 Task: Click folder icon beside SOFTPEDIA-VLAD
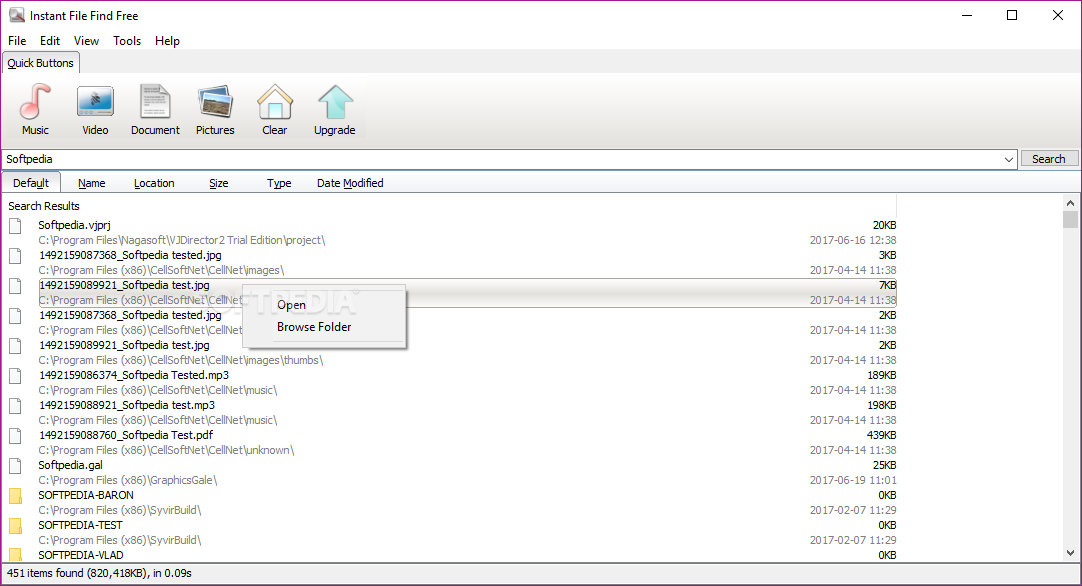click(15, 554)
